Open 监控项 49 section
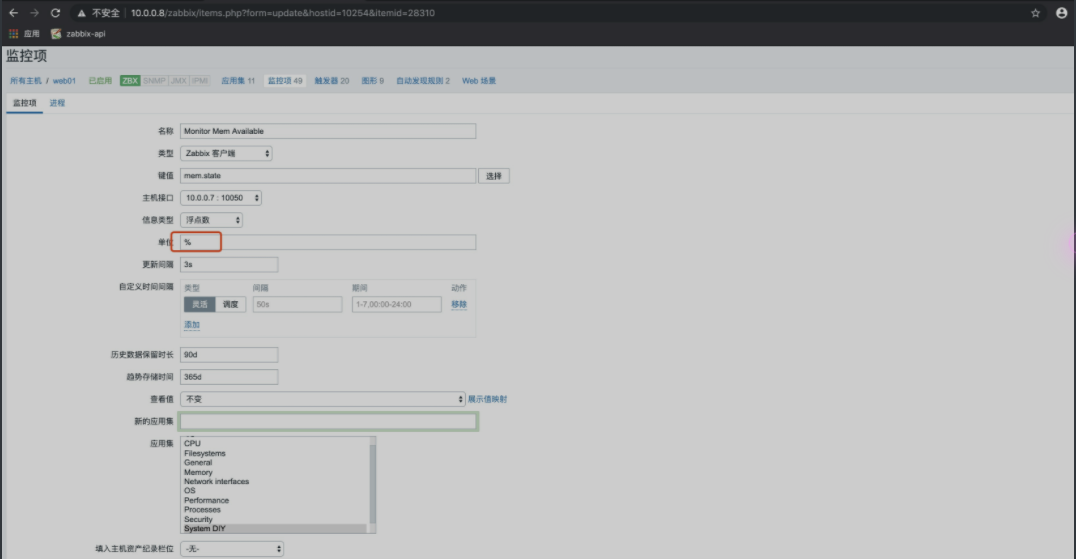 coord(285,81)
